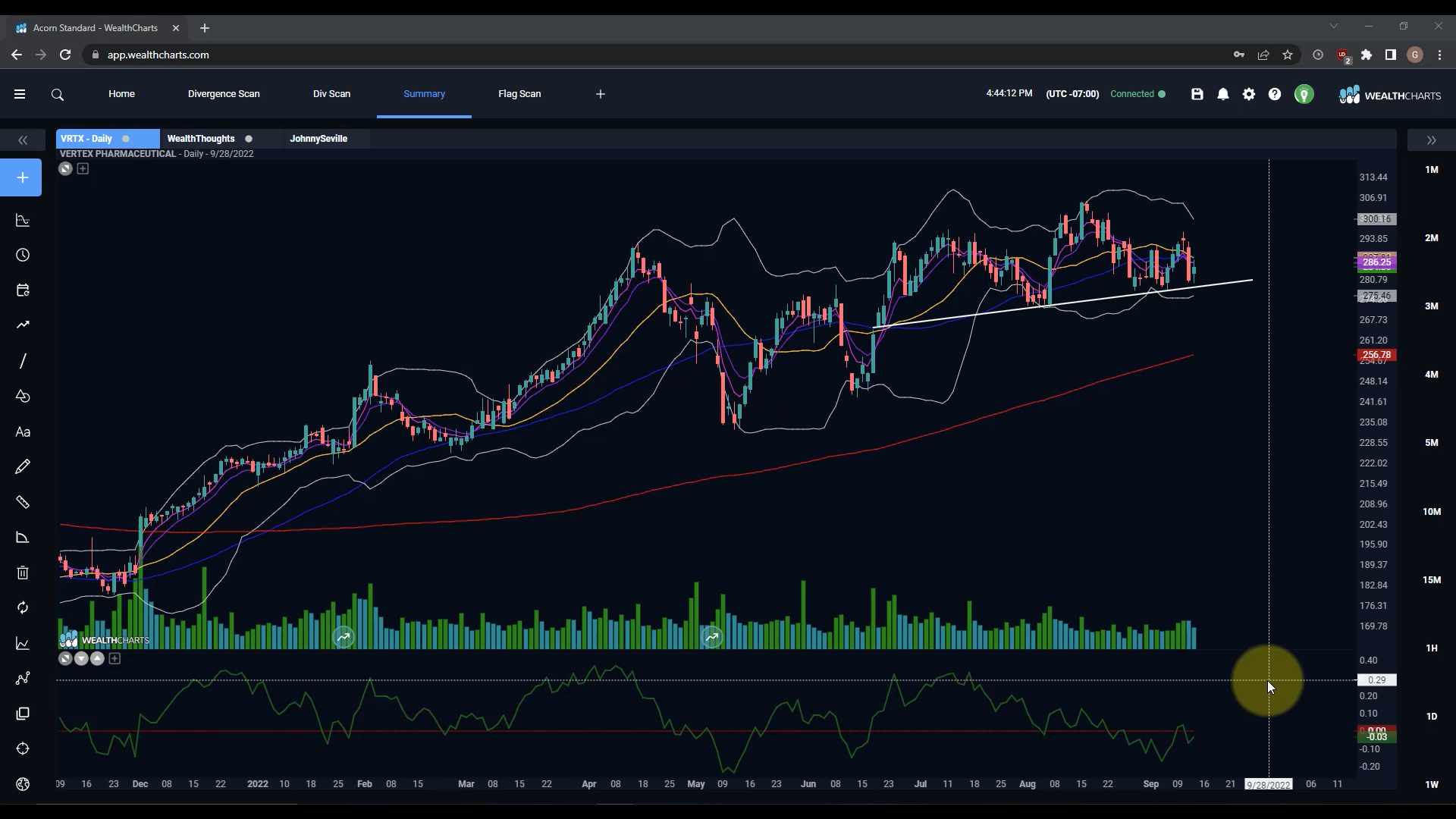Switch to Flag Scan tab
This screenshot has width=1456, height=819.
tap(519, 94)
